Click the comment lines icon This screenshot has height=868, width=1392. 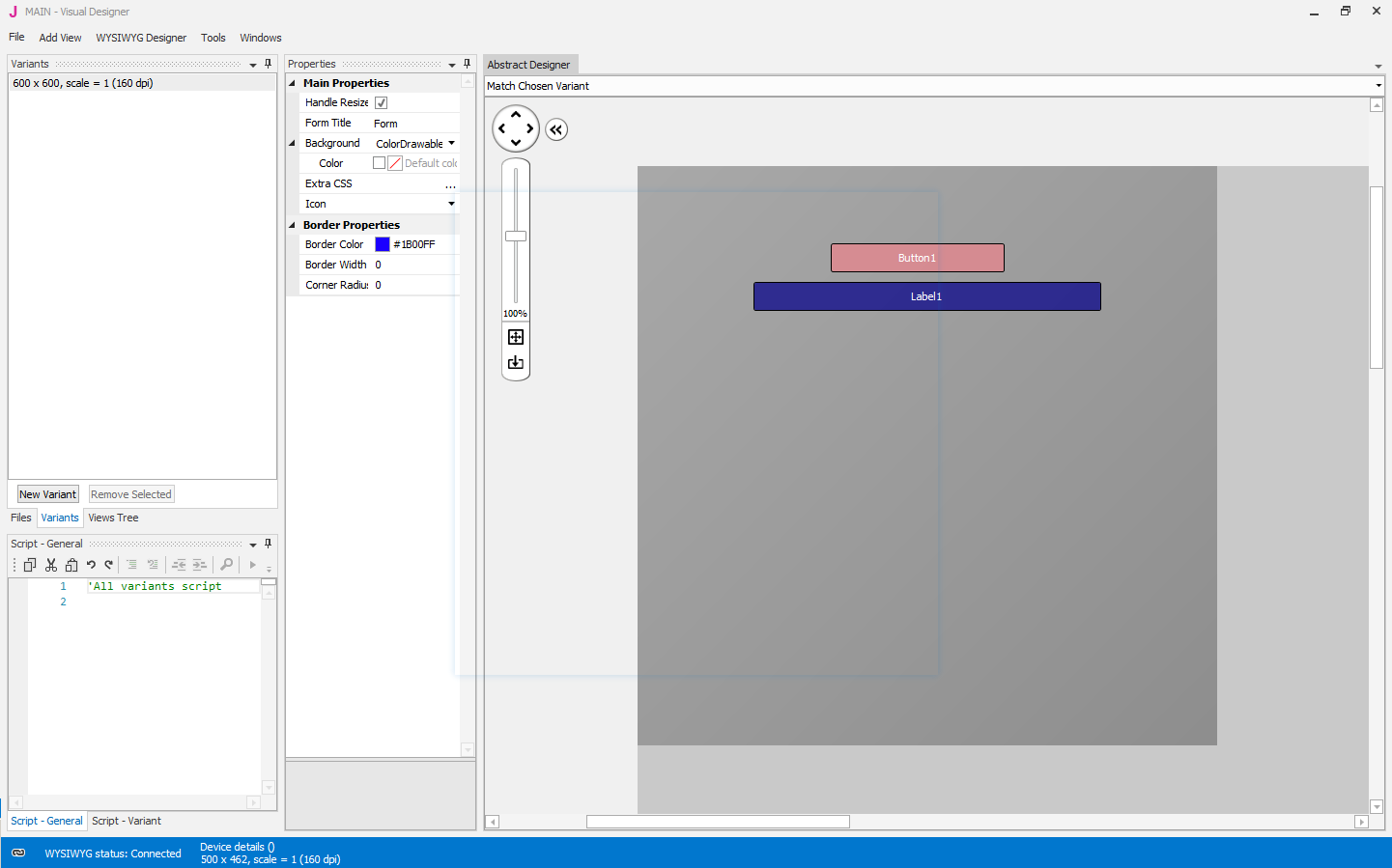tap(131, 565)
